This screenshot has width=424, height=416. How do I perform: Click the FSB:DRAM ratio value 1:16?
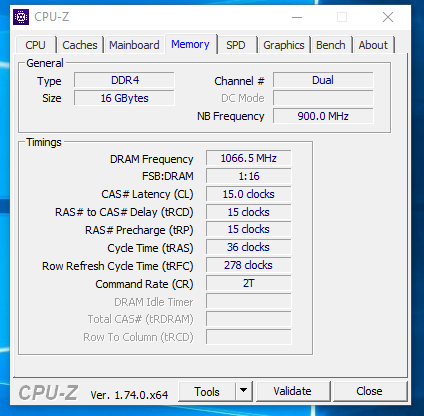(x=249, y=176)
